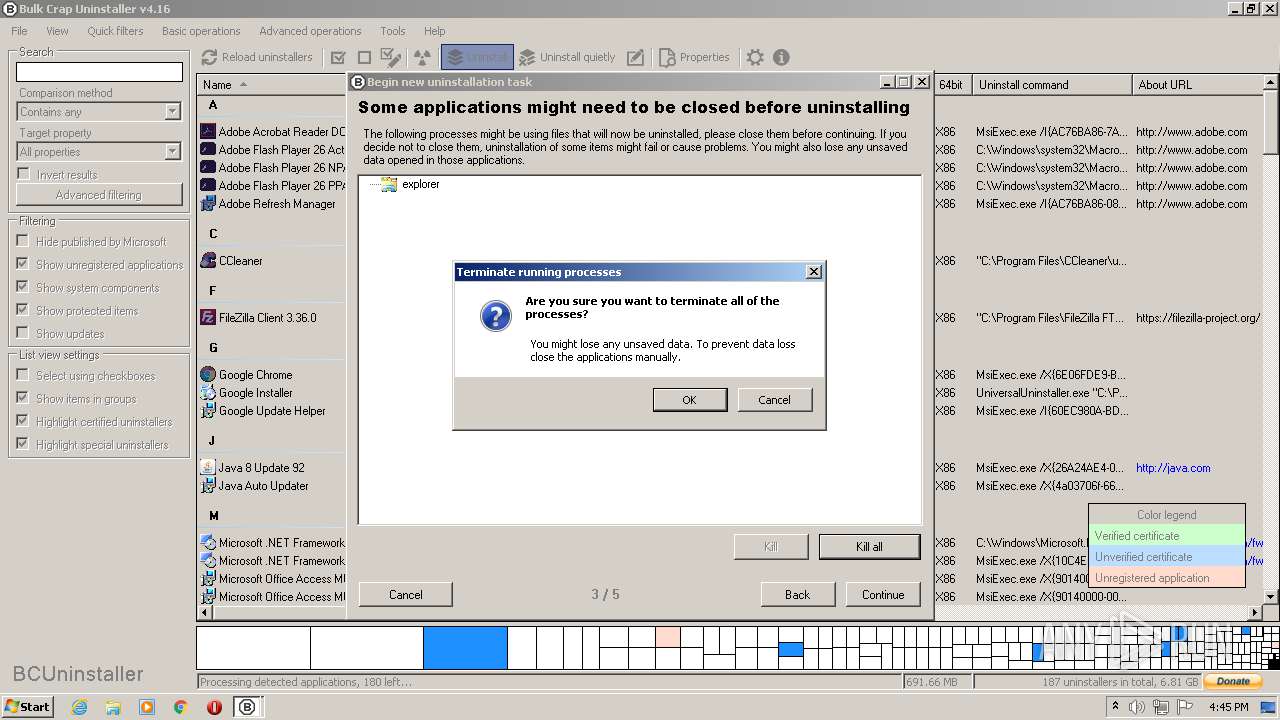This screenshot has height=720, width=1280.
Task: Launch Opera from the taskbar
Action: coord(214,707)
